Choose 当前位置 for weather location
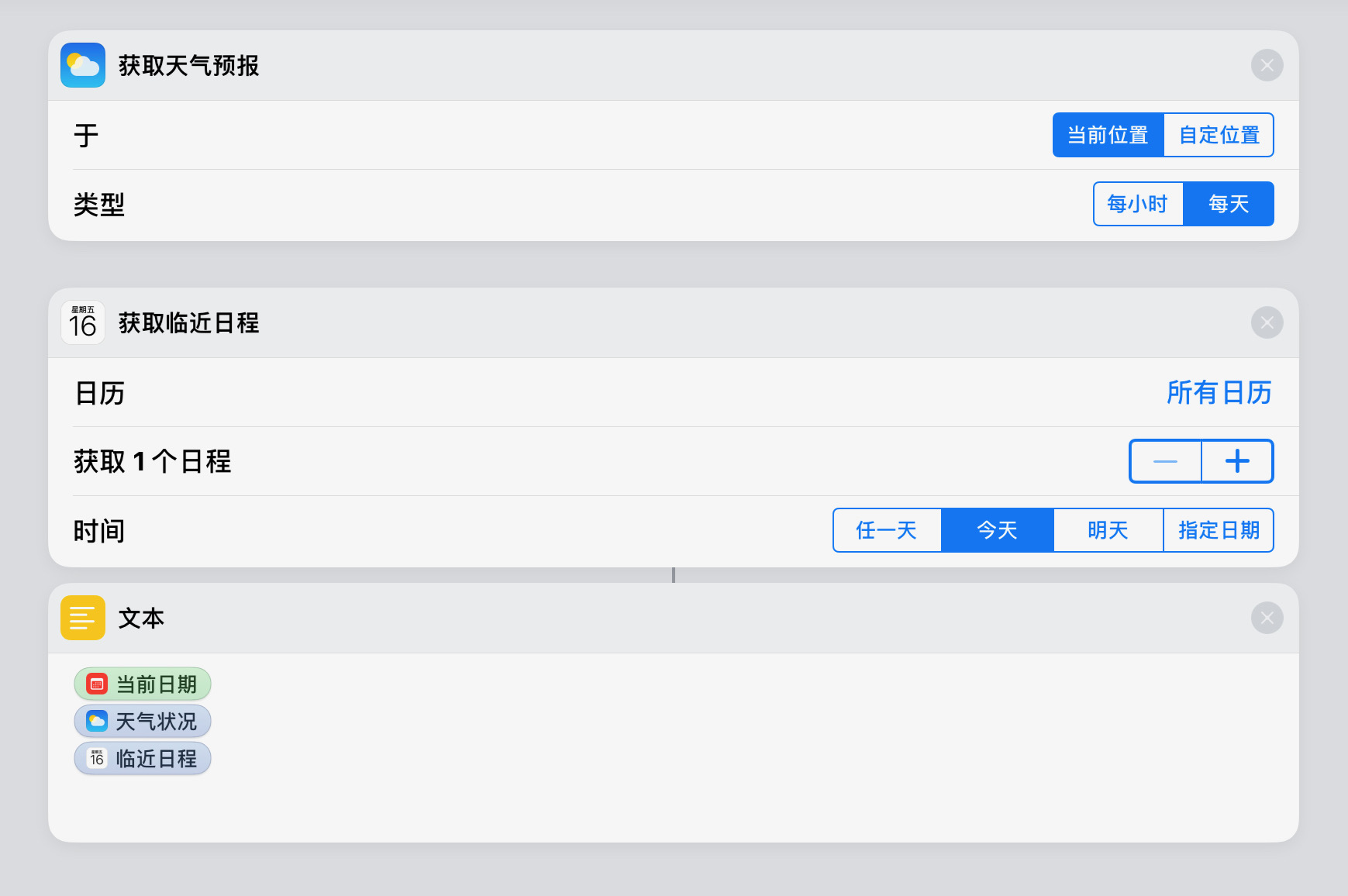Image resolution: width=1348 pixels, height=896 pixels. [1108, 135]
